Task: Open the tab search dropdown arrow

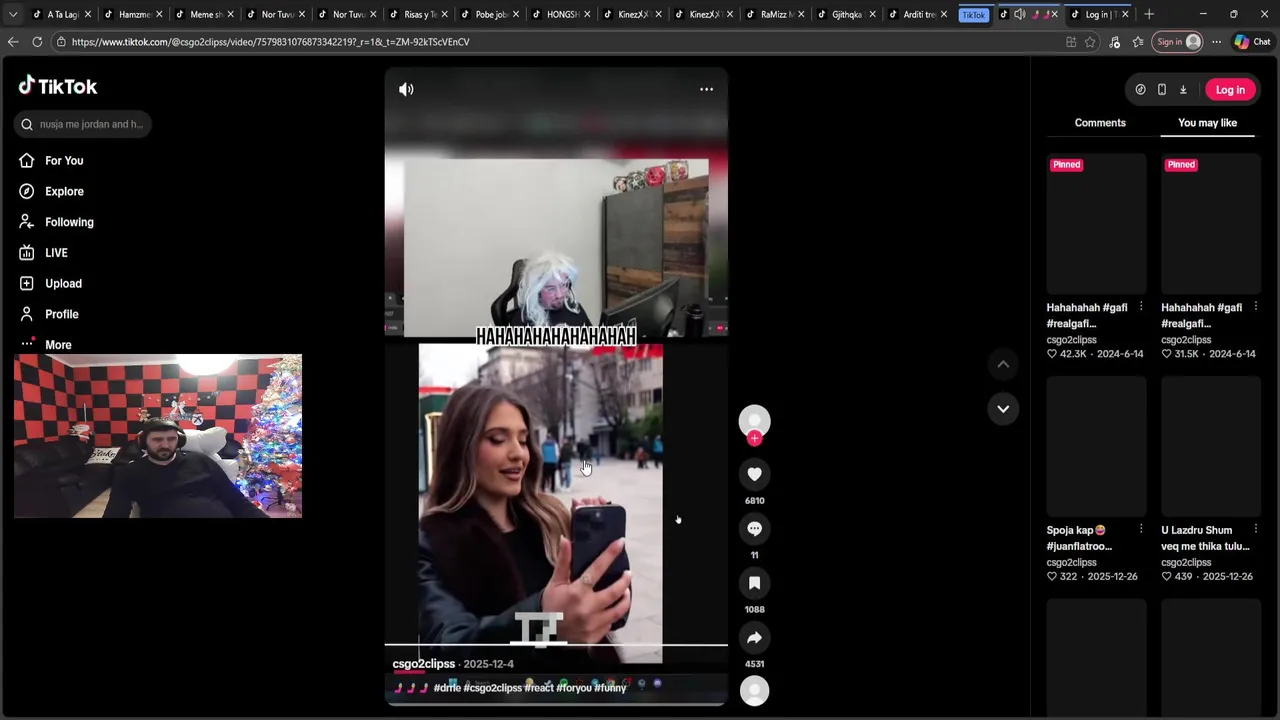Action: [x=13, y=14]
